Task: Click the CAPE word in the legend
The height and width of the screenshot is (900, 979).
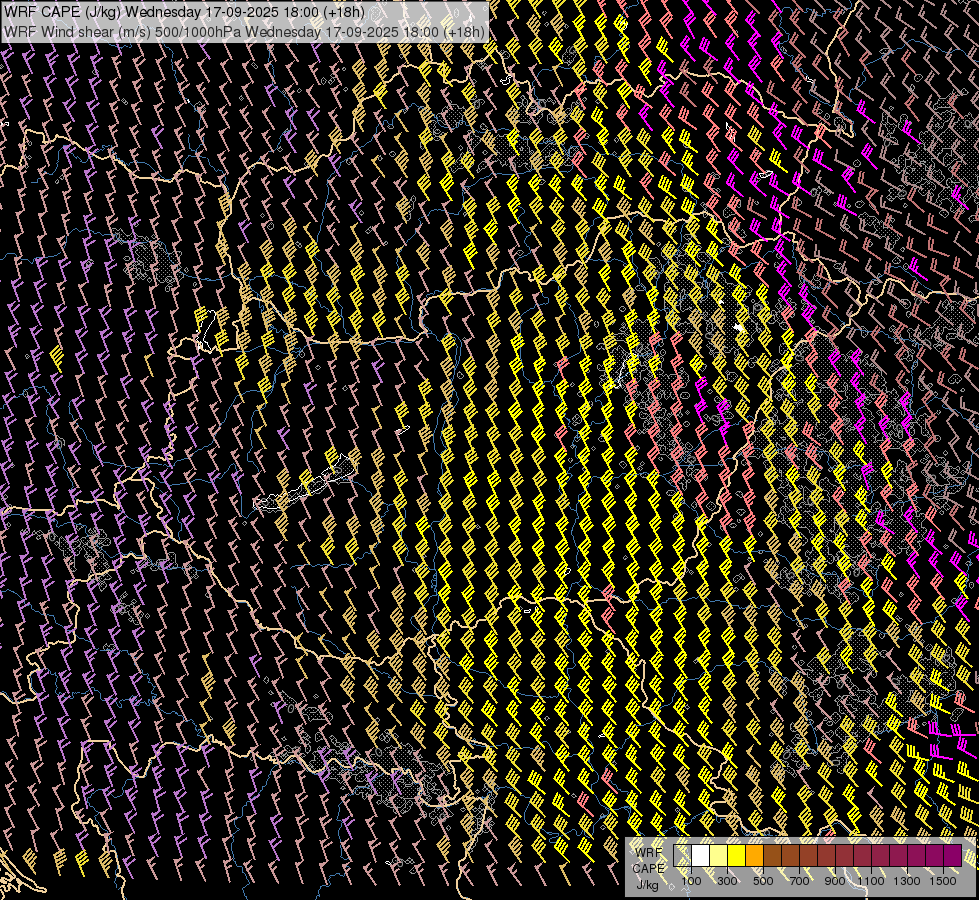Action: [648, 869]
